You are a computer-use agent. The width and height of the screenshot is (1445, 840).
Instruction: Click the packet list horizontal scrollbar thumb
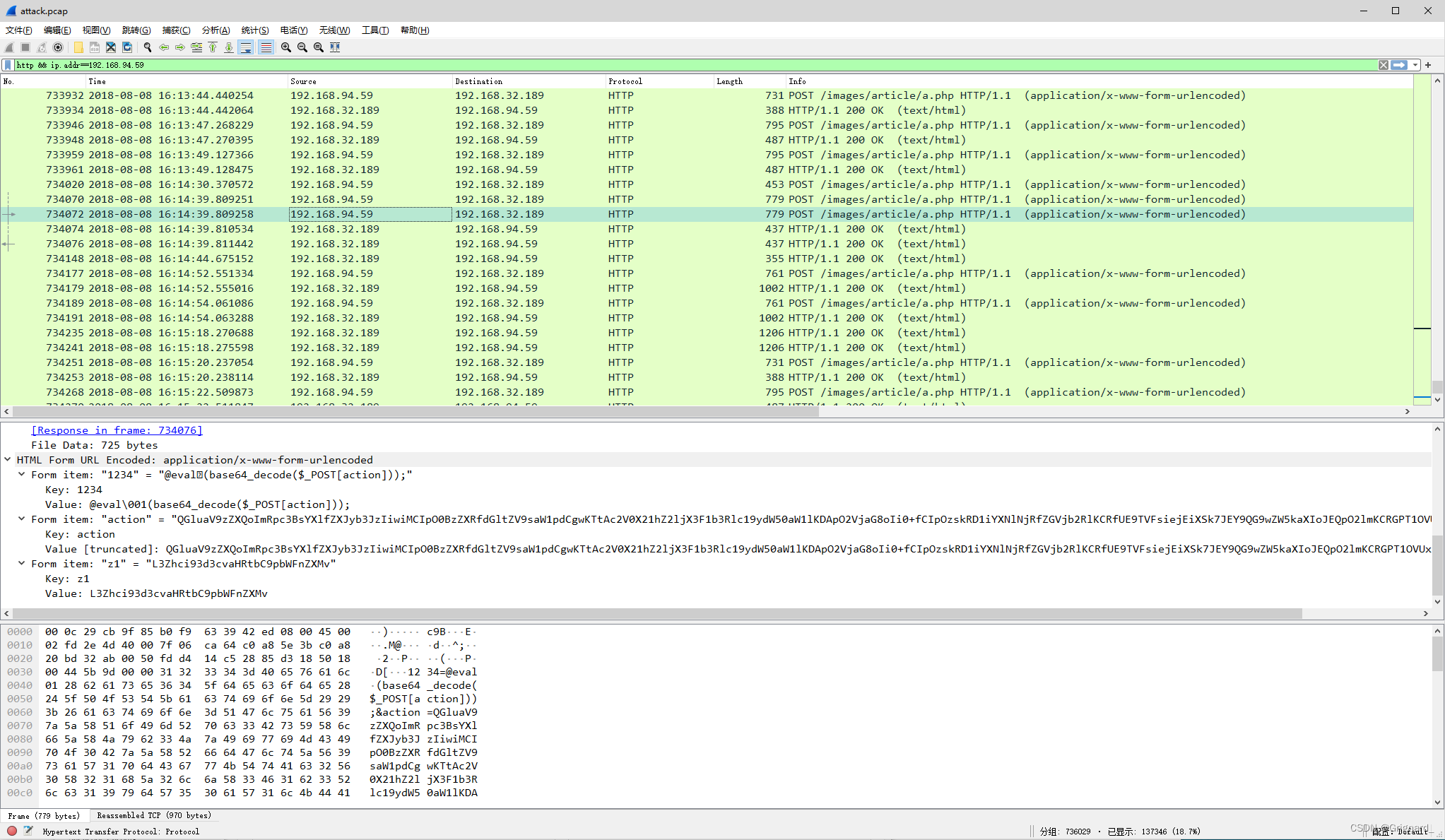pyautogui.click(x=415, y=411)
